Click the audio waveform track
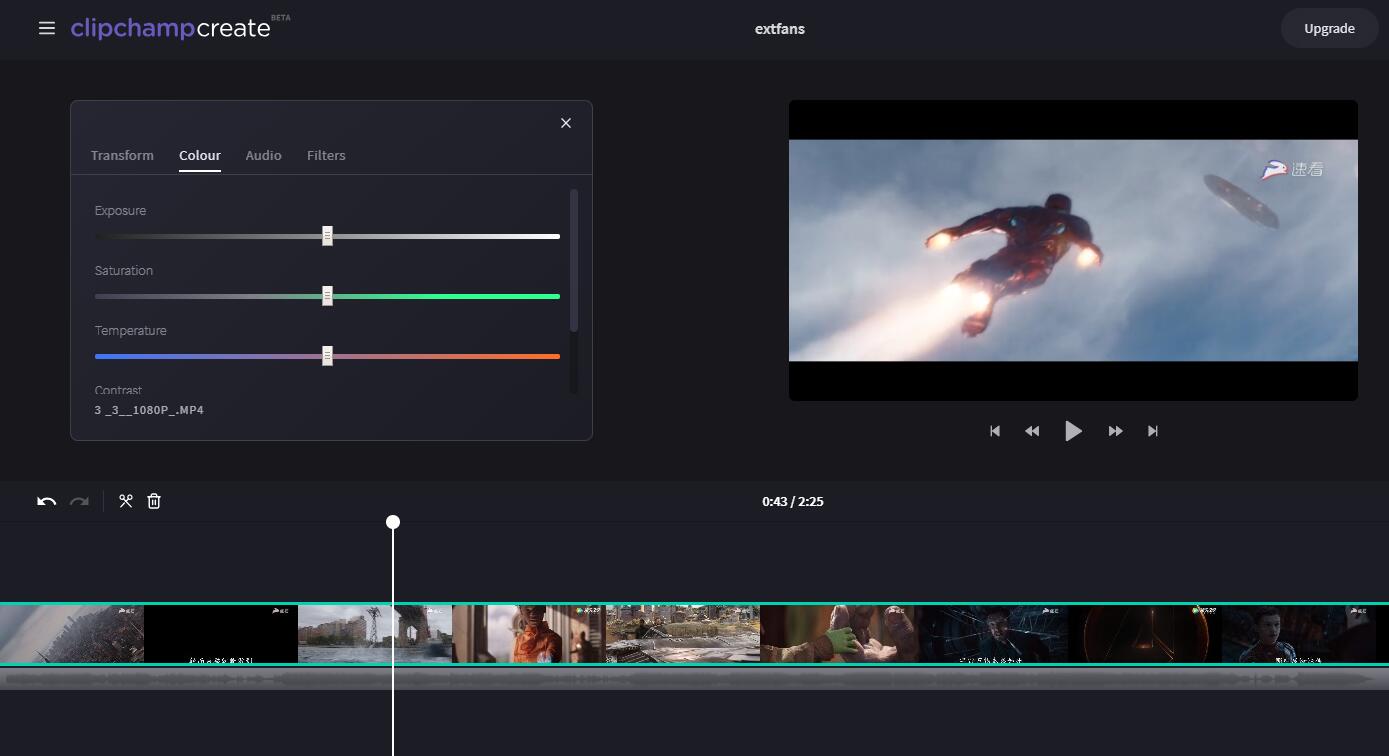 [694, 679]
